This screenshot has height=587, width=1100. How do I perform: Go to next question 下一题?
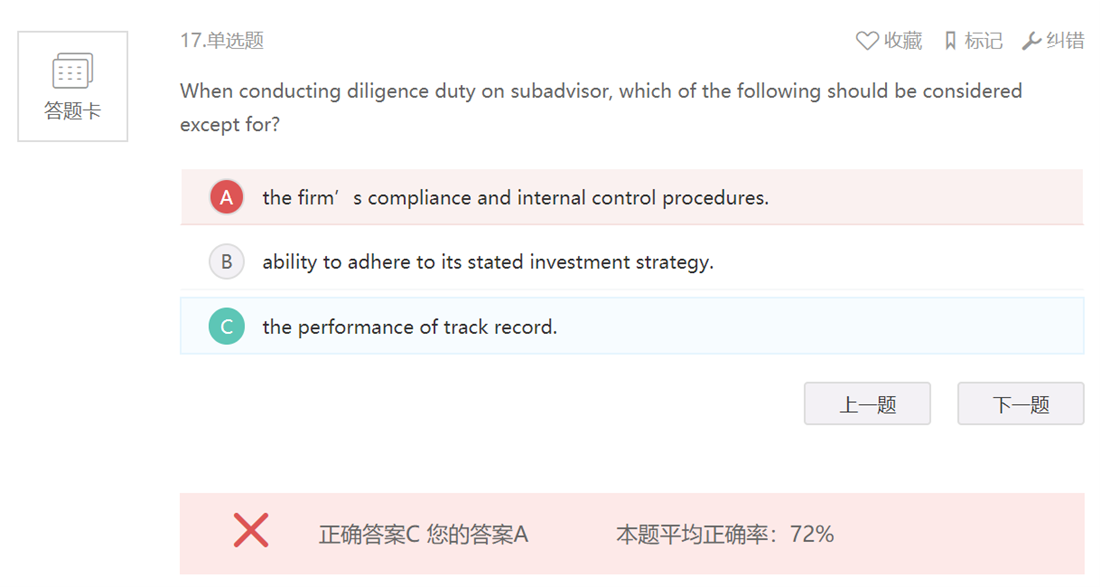[1020, 404]
